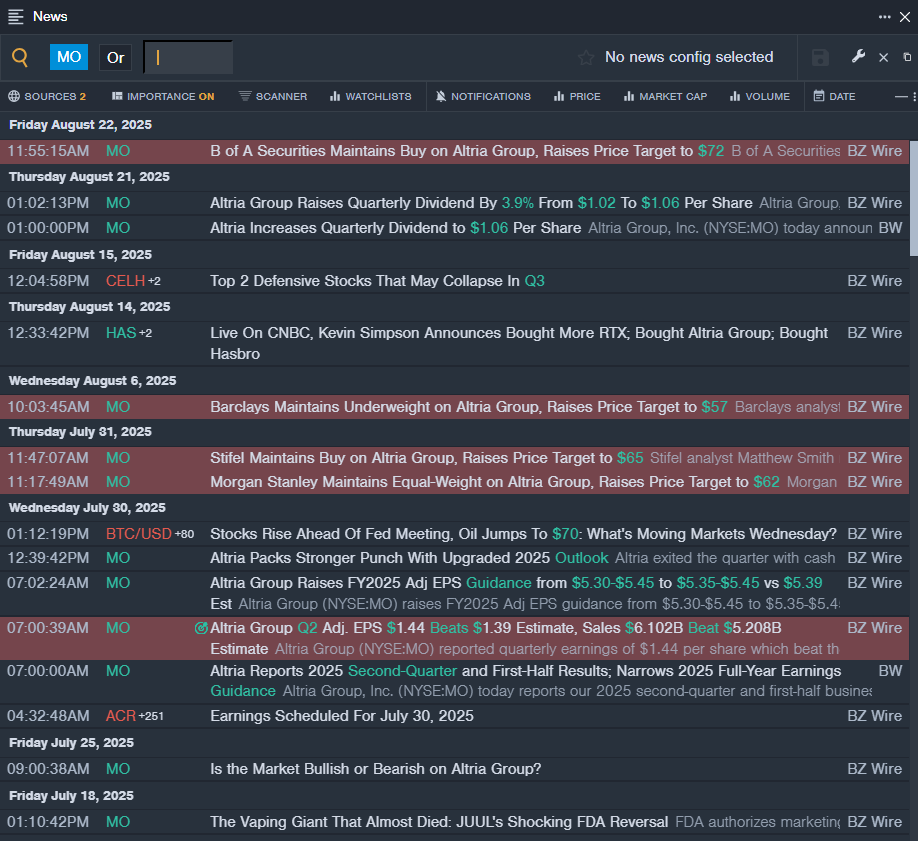Image resolution: width=918 pixels, height=841 pixels.
Task: Click the vertical scrollbar thumb
Action: click(913, 198)
